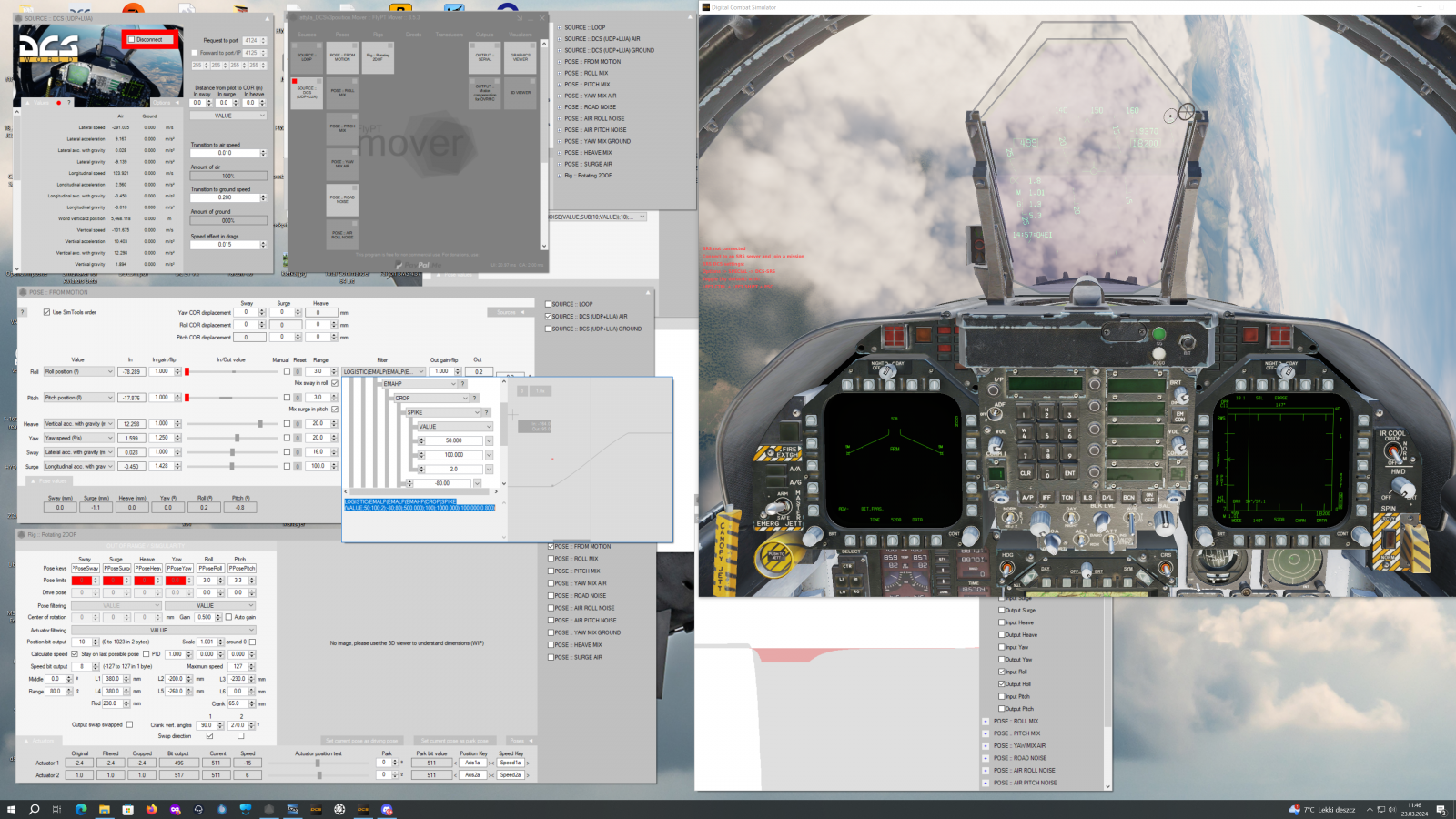Open 3D VIEWER module tile
1456x819 pixels.
coord(521,92)
